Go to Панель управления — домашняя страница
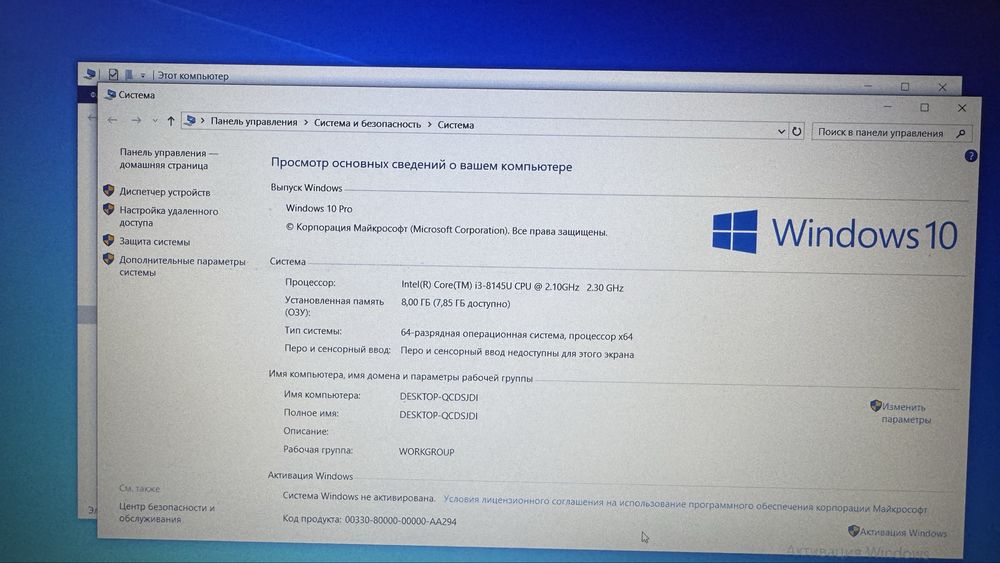Screen dimensions: 1000x563 point(168,159)
